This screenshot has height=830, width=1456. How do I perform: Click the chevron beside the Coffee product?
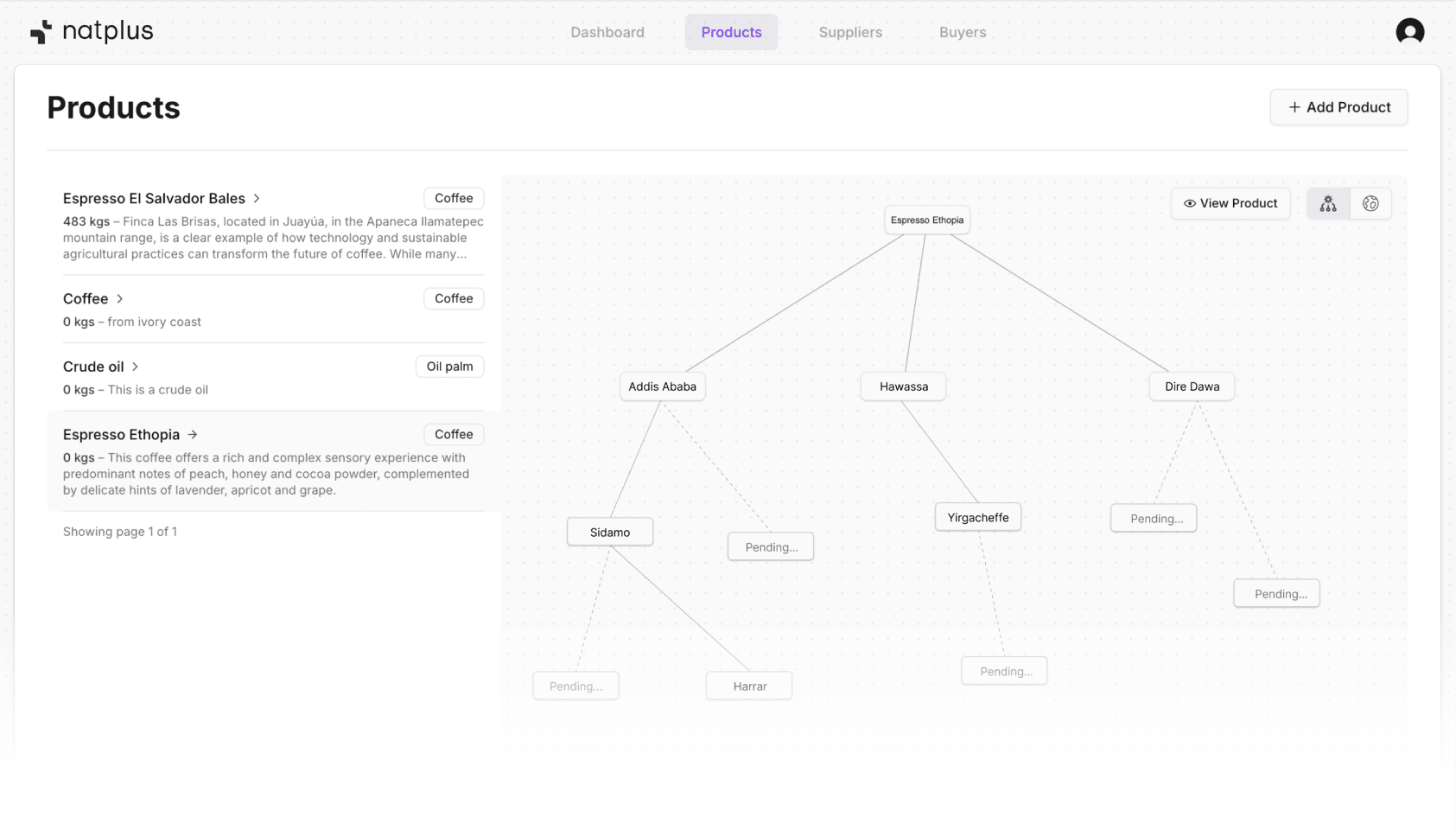pyautogui.click(x=120, y=299)
